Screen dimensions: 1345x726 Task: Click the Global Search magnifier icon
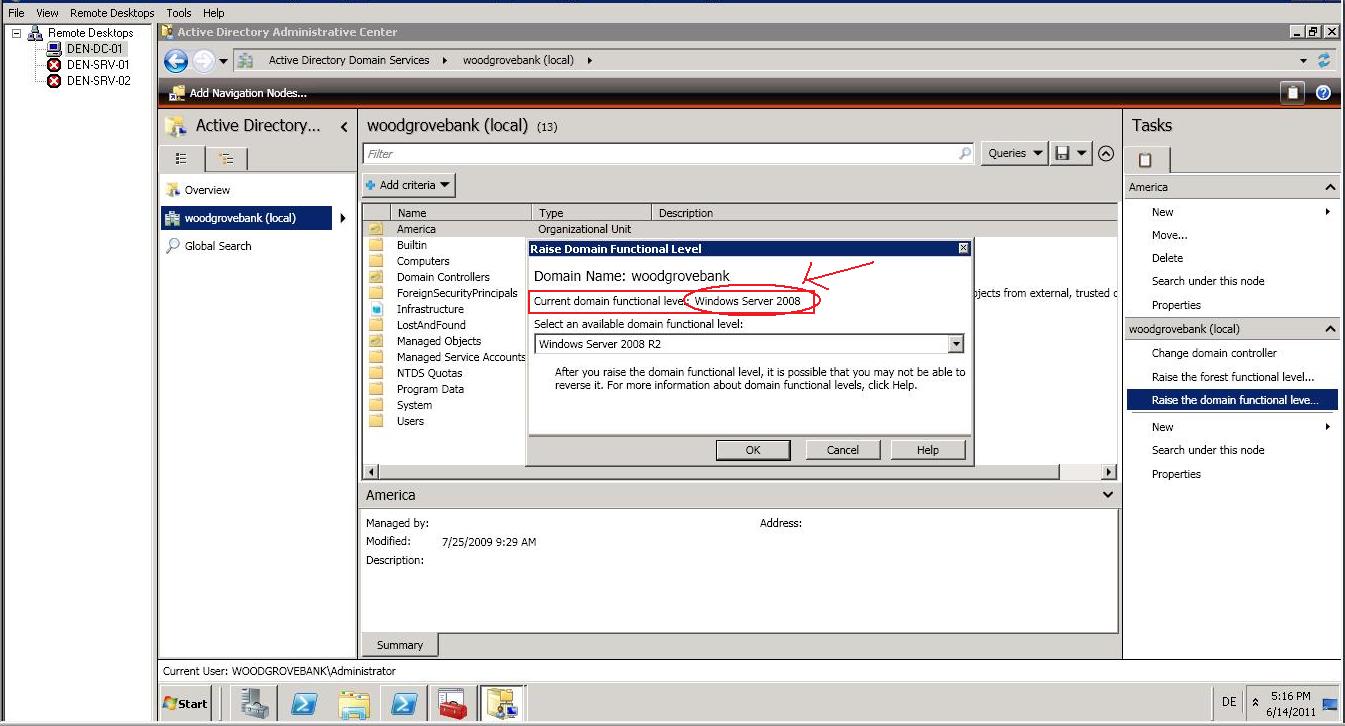[174, 246]
